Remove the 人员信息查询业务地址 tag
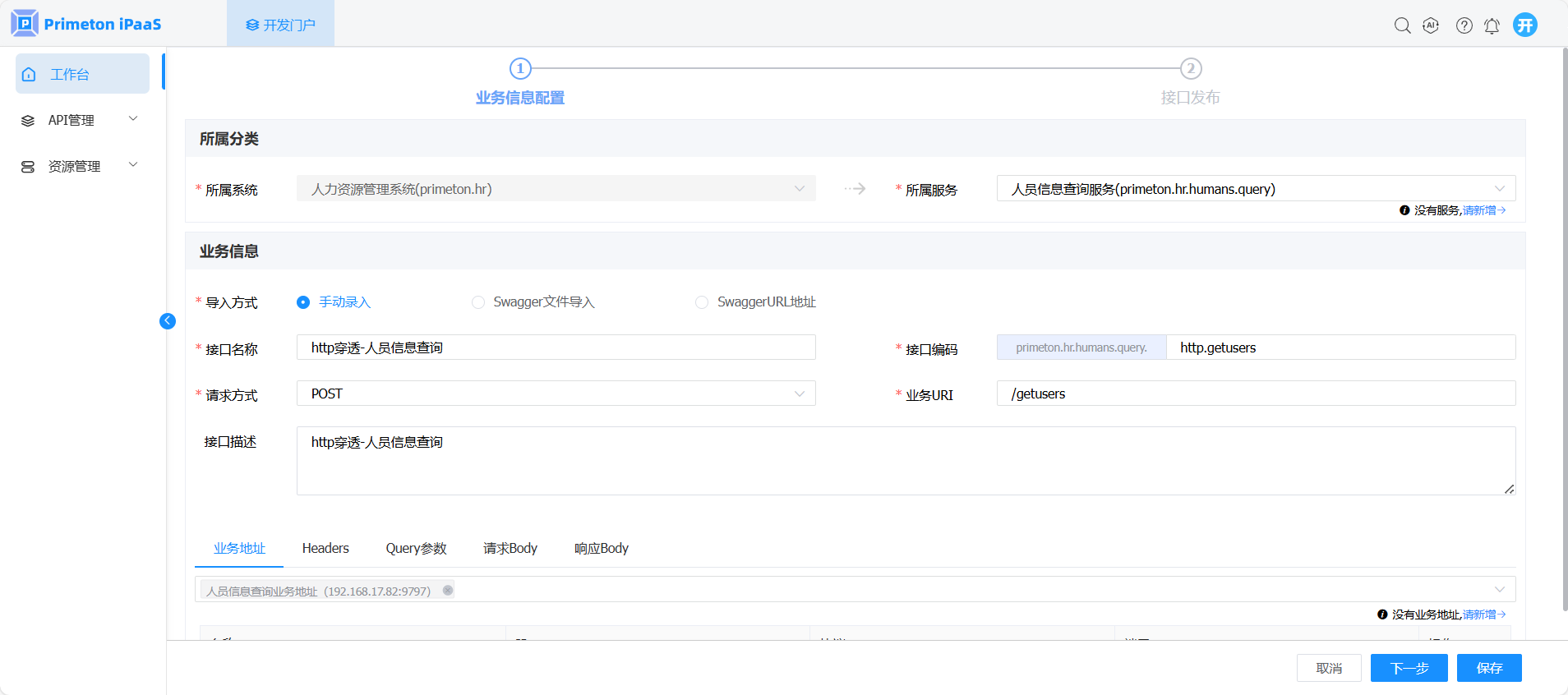The width and height of the screenshot is (1568, 695). click(448, 590)
